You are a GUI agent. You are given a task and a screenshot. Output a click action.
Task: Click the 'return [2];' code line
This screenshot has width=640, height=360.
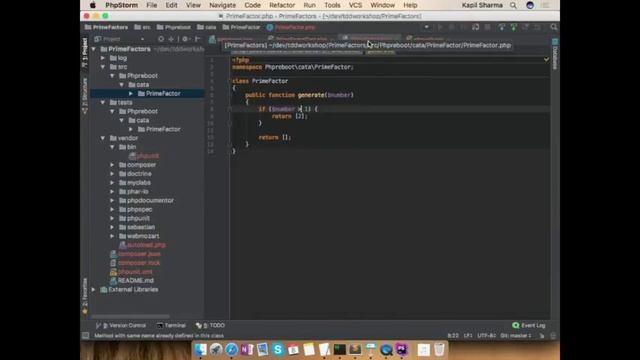click(x=289, y=116)
